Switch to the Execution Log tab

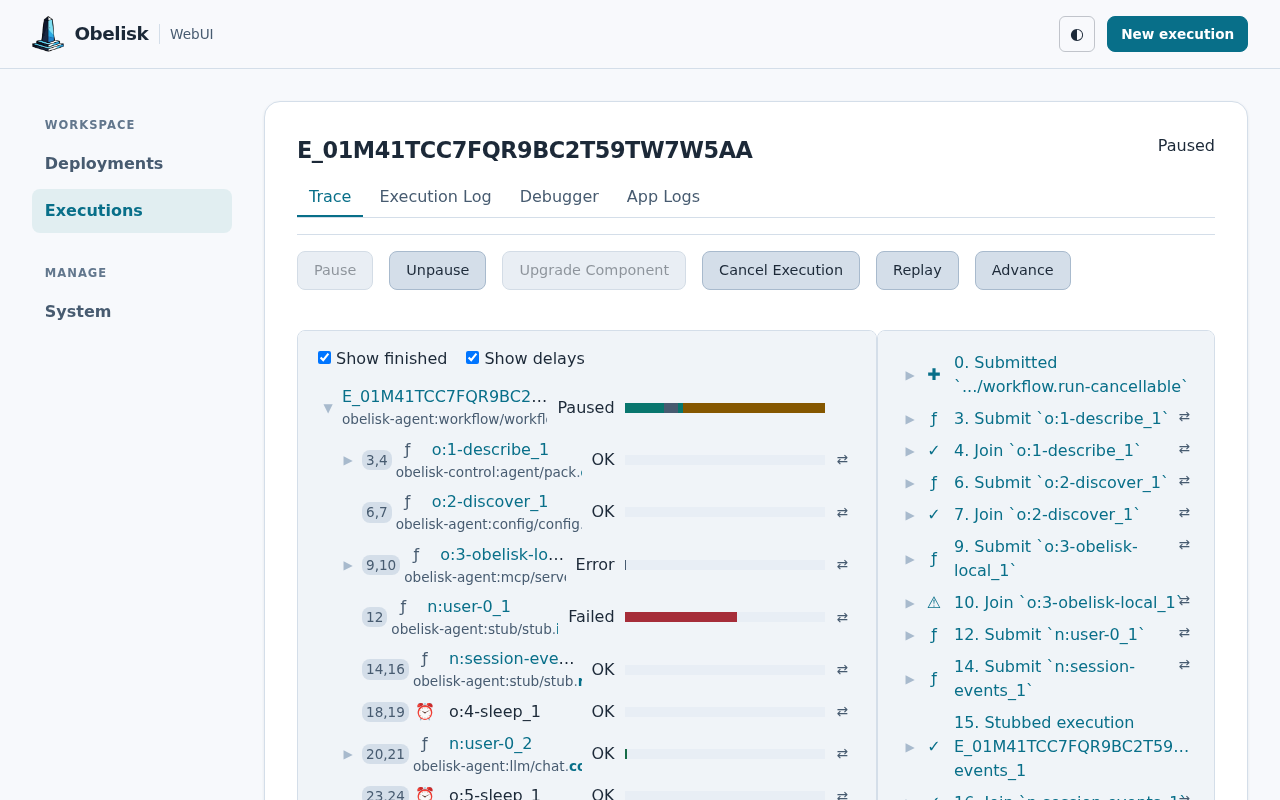click(435, 197)
